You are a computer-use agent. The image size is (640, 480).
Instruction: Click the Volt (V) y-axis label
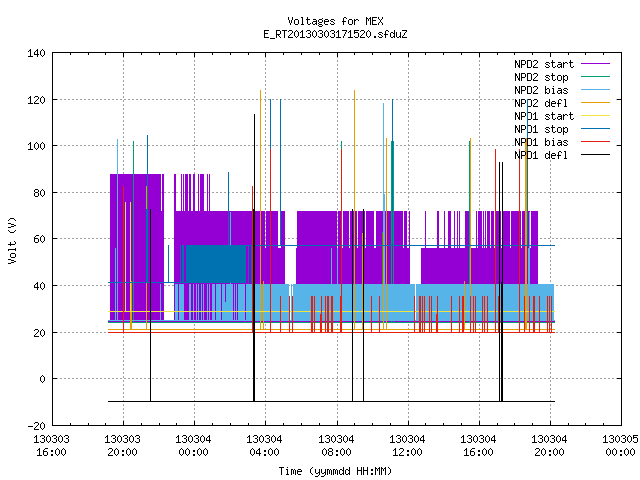coord(12,240)
